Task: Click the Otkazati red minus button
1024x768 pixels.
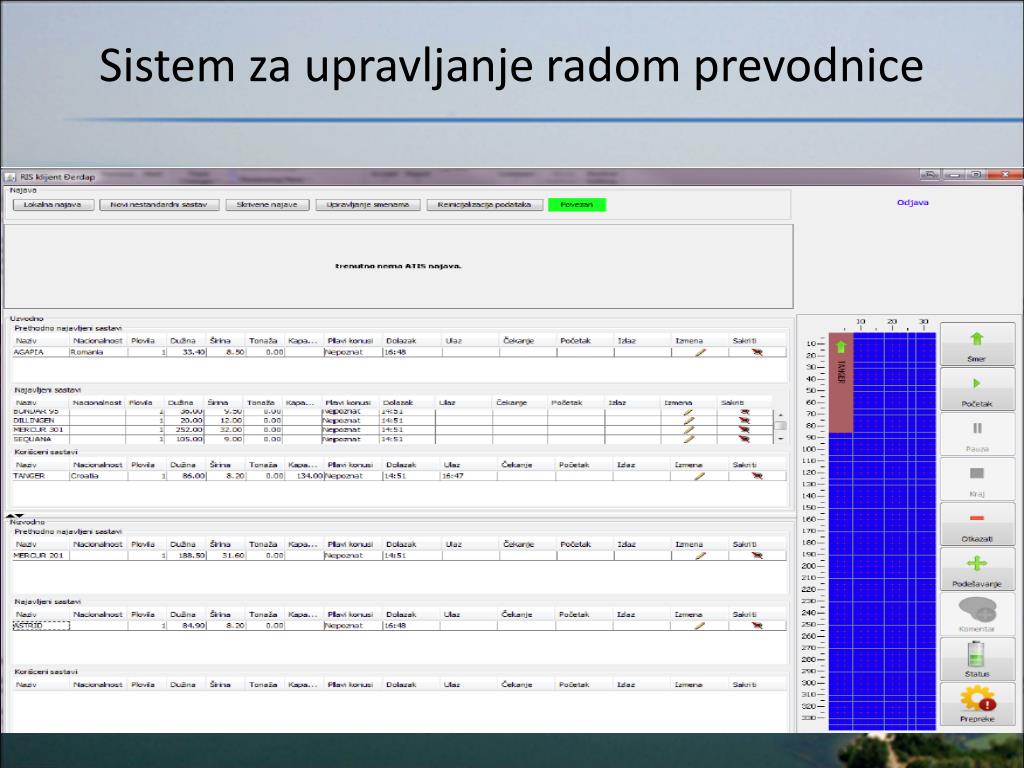Action: click(x=977, y=524)
